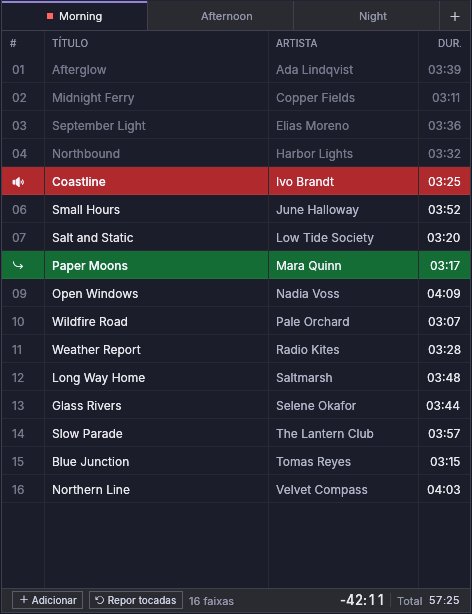Click artist Radio Kites
472x614 pixels.
coord(307,350)
